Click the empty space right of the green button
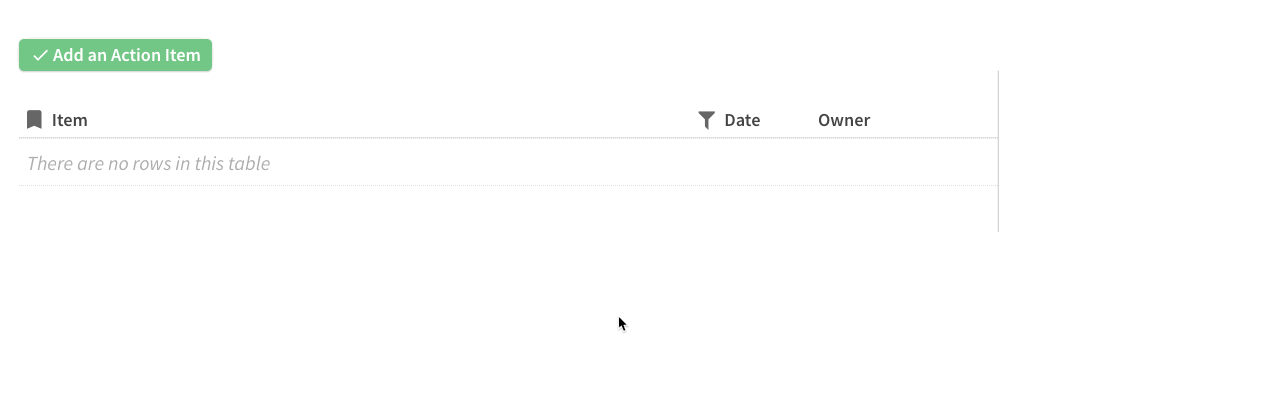This screenshot has width=1283, height=393. tap(600, 55)
